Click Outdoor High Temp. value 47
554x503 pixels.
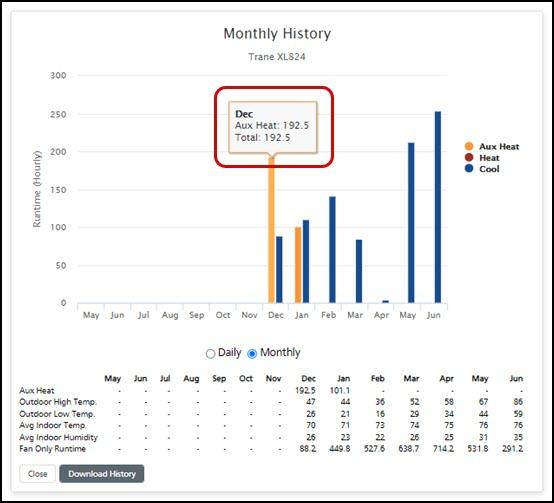311,402
